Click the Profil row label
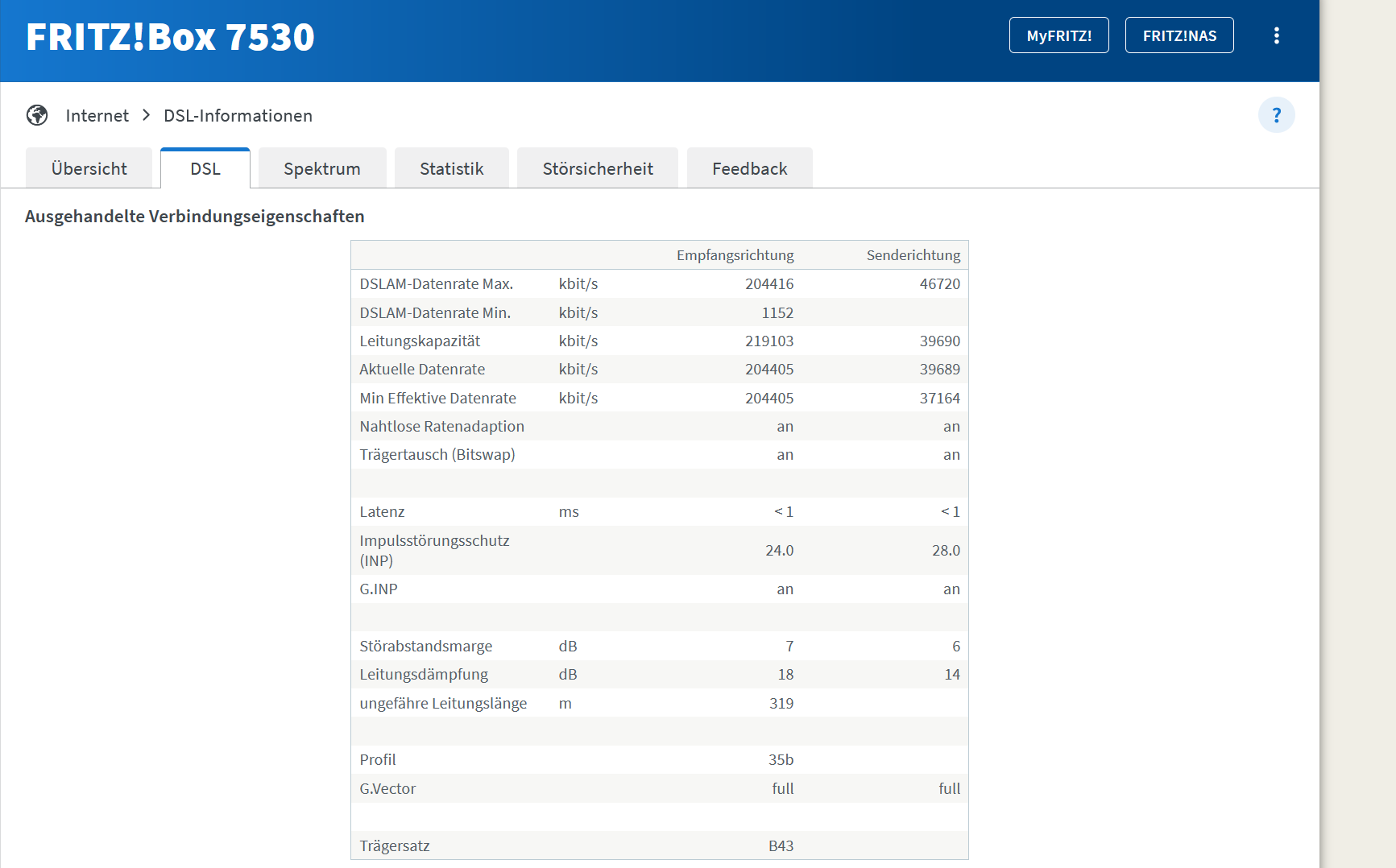1396x868 pixels. [378, 759]
